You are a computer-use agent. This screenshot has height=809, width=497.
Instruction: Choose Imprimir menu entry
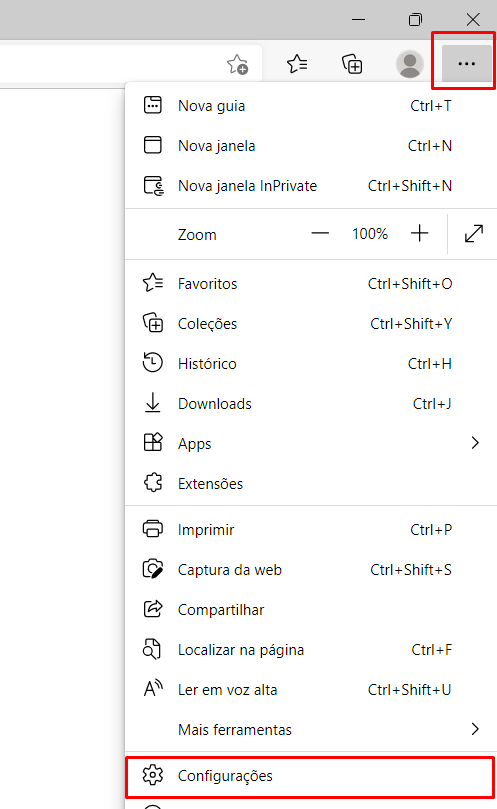(x=311, y=530)
